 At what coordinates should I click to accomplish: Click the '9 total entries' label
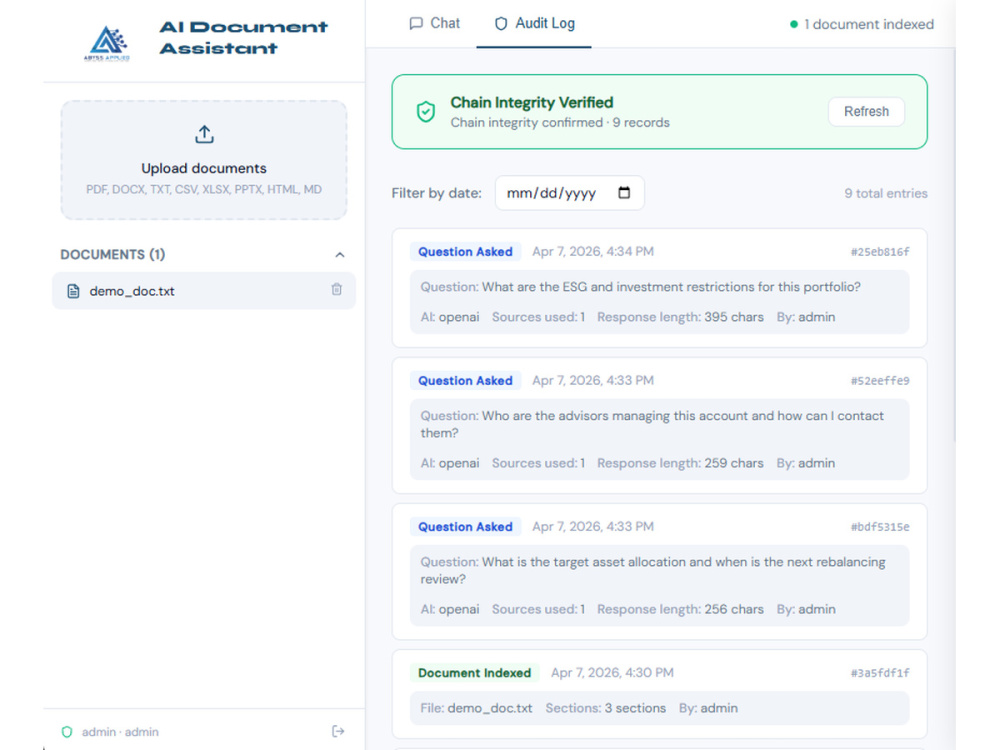point(886,193)
